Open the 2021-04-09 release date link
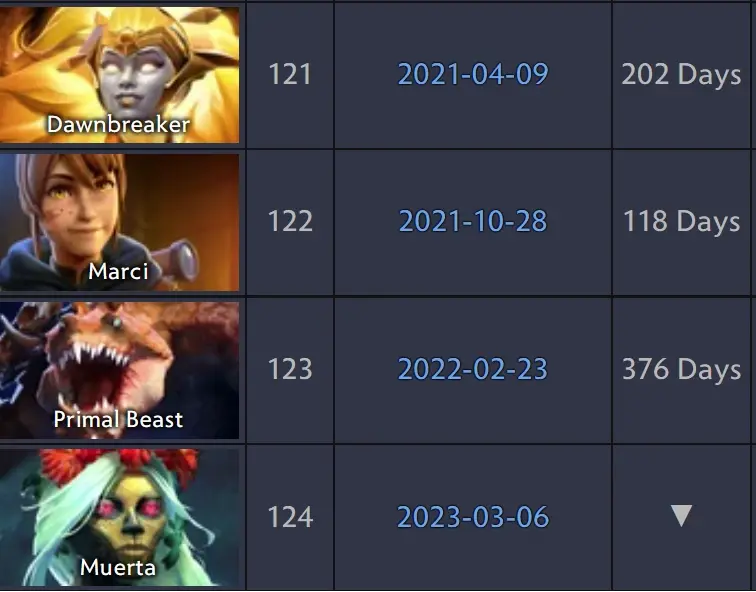 [473, 74]
